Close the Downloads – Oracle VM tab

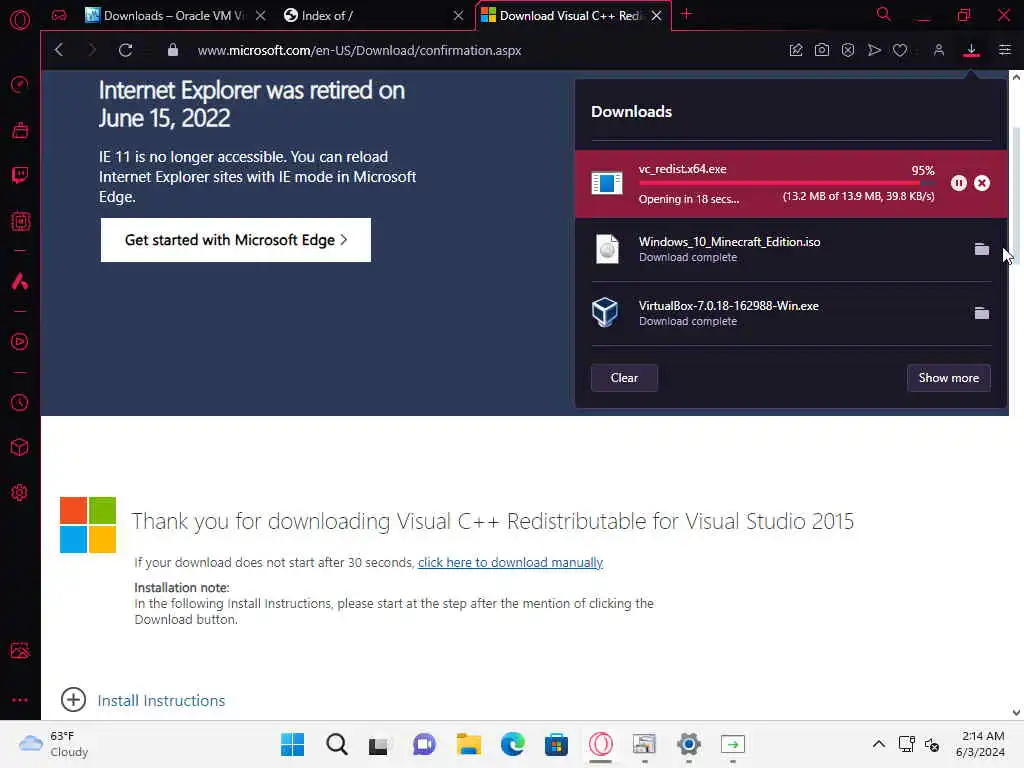(261, 16)
